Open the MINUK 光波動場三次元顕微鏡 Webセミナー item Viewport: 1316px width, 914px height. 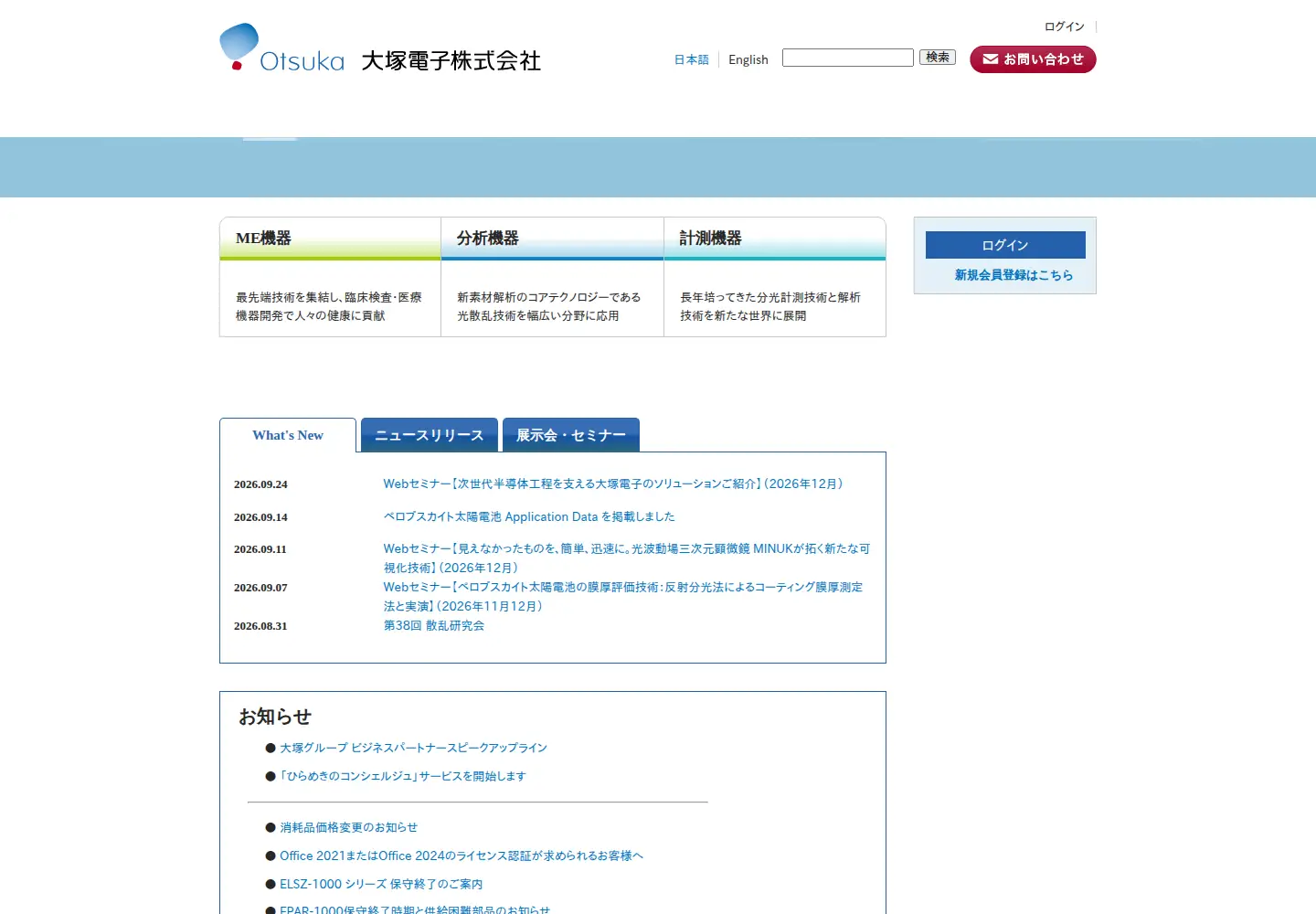tap(627, 558)
